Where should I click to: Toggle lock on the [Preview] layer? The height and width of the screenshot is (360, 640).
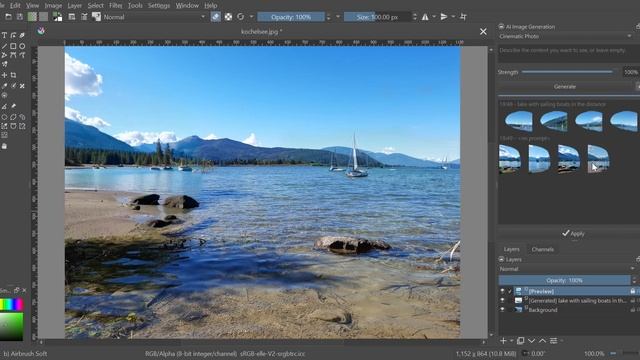click(632, 291)
